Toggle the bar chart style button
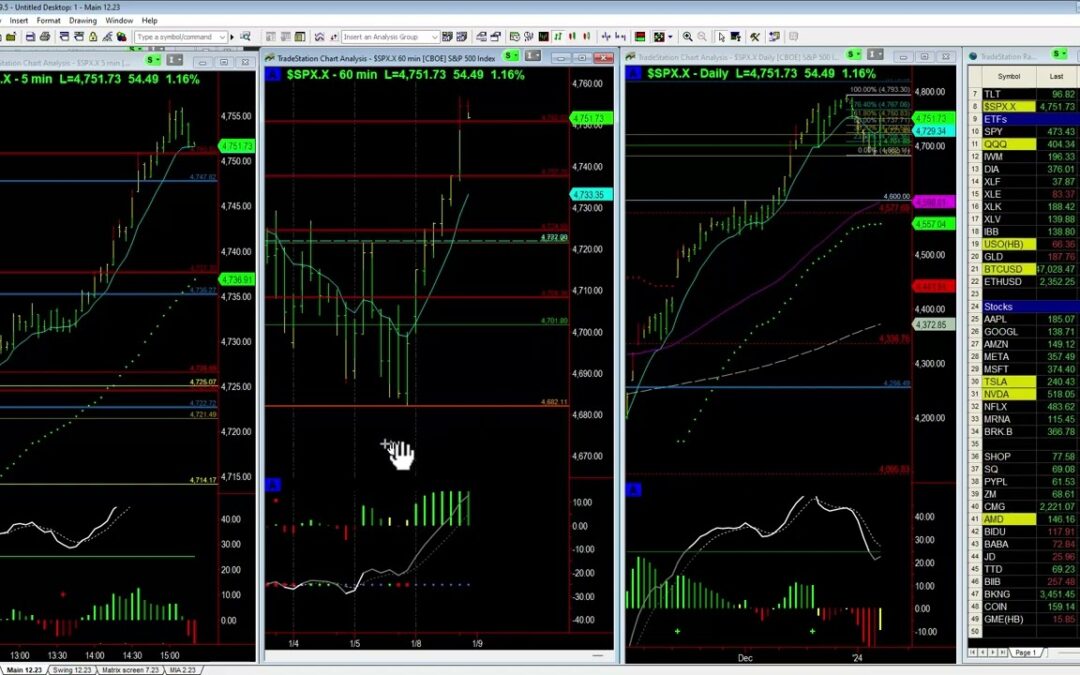This screenshot has width=1080, height=675. 558,37
